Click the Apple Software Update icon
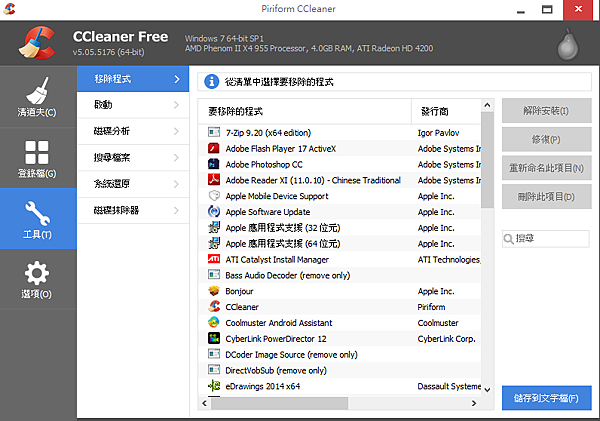Viewport: 600px width, 421px height. click(x=214, y=211)
